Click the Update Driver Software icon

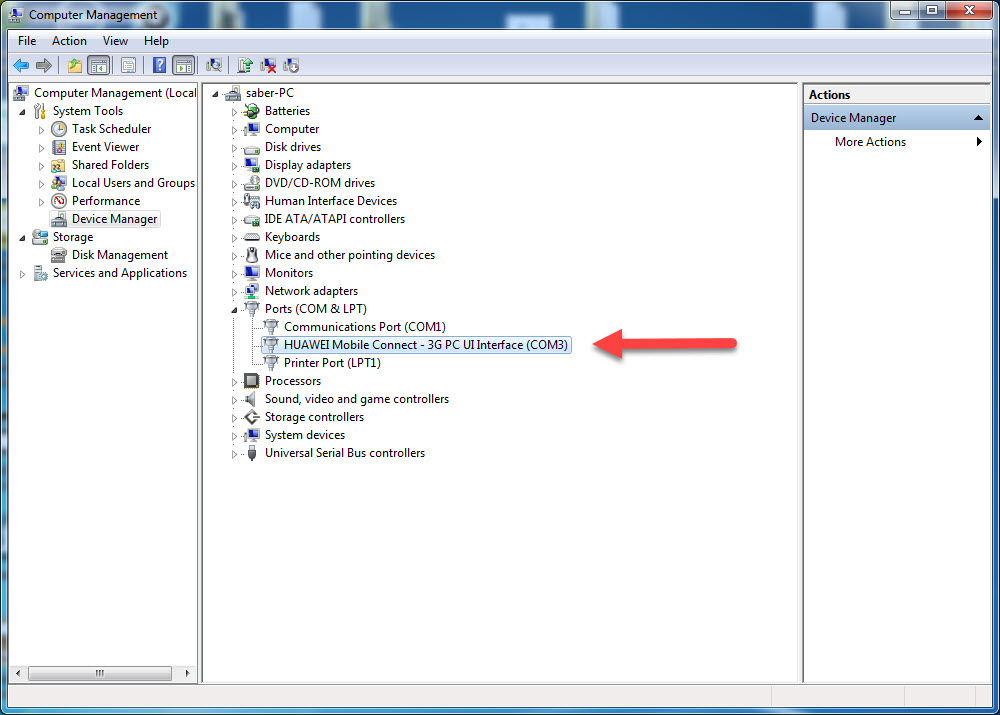click(x=244, y=65)
